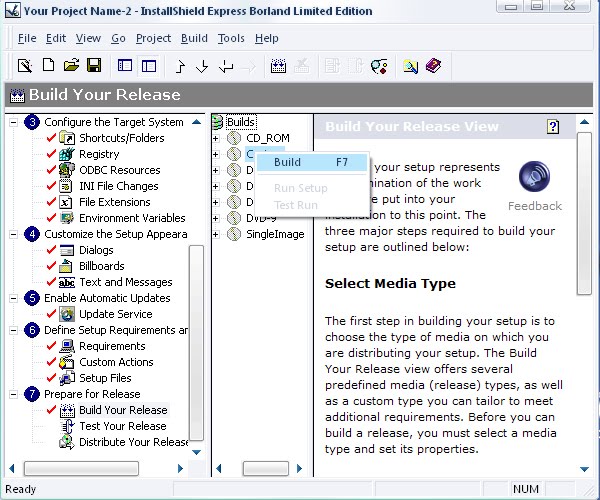Click Builds pane horizontal scrollbar thumb

click(x=266, y=468)
